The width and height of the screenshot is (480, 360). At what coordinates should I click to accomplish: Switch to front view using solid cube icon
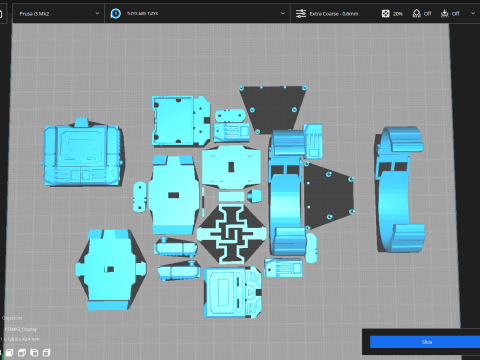(9, 353)
